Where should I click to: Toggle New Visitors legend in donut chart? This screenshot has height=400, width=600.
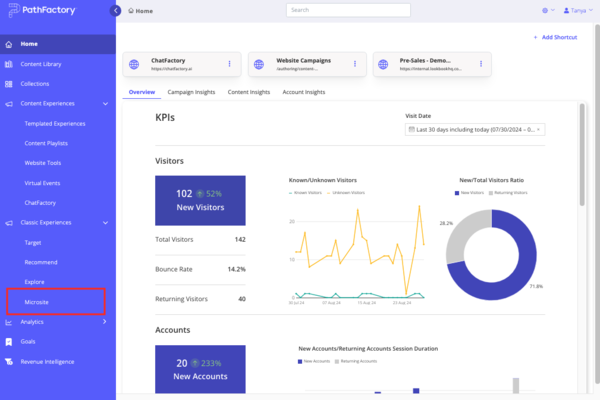[469, 193]
